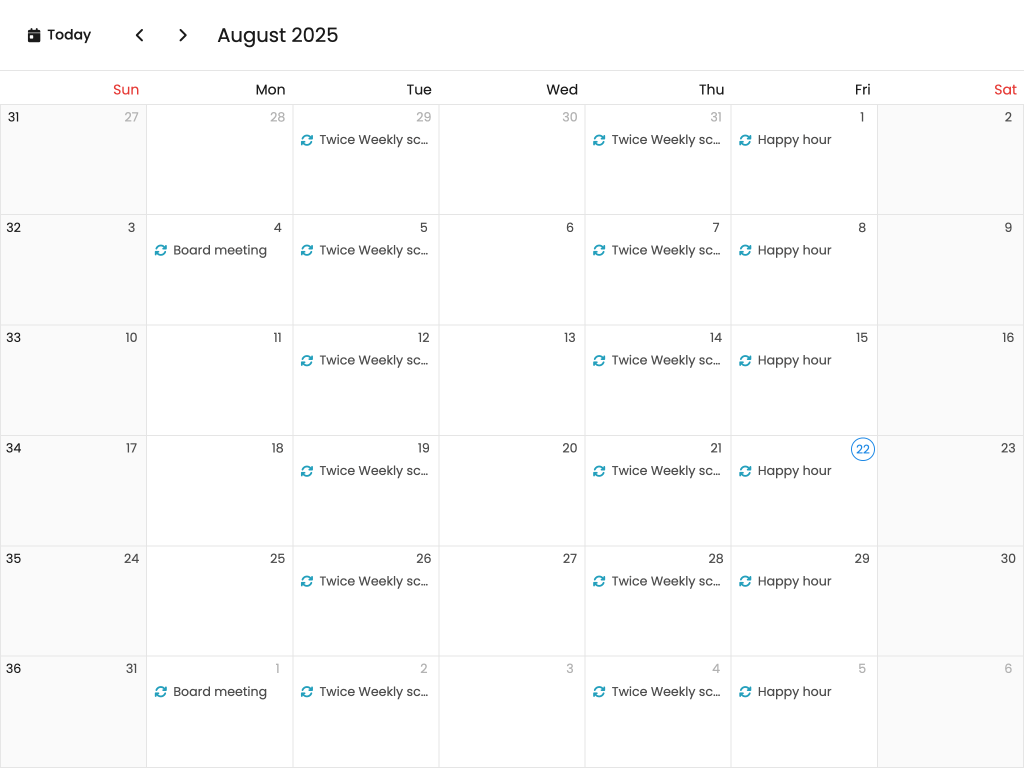
Task: Click recurring icon on September 1 Board meeting
Action: tap(161, 692)
